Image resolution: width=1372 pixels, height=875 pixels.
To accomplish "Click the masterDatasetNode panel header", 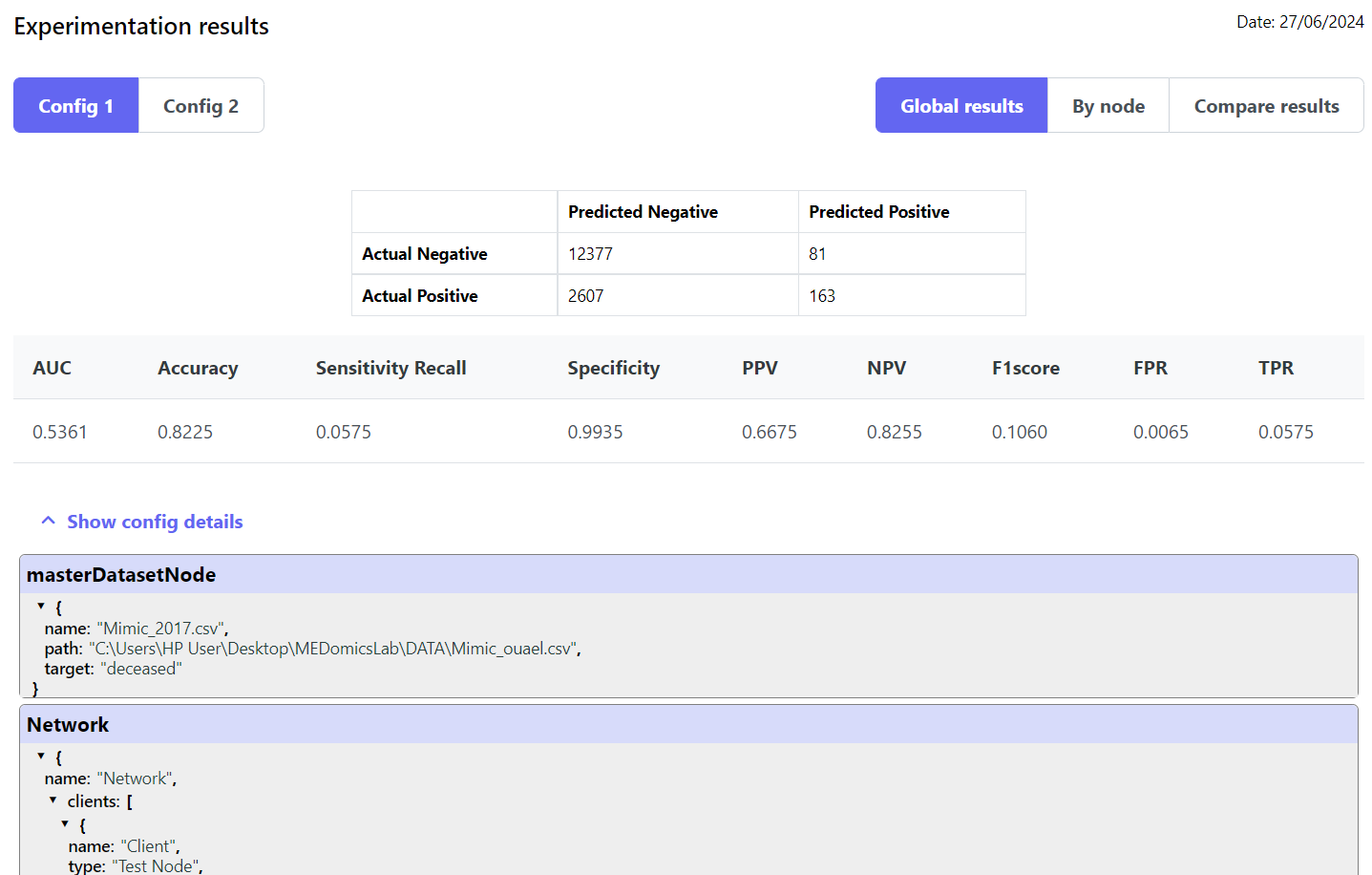I will pyautogui.click(x=687, y=574).
